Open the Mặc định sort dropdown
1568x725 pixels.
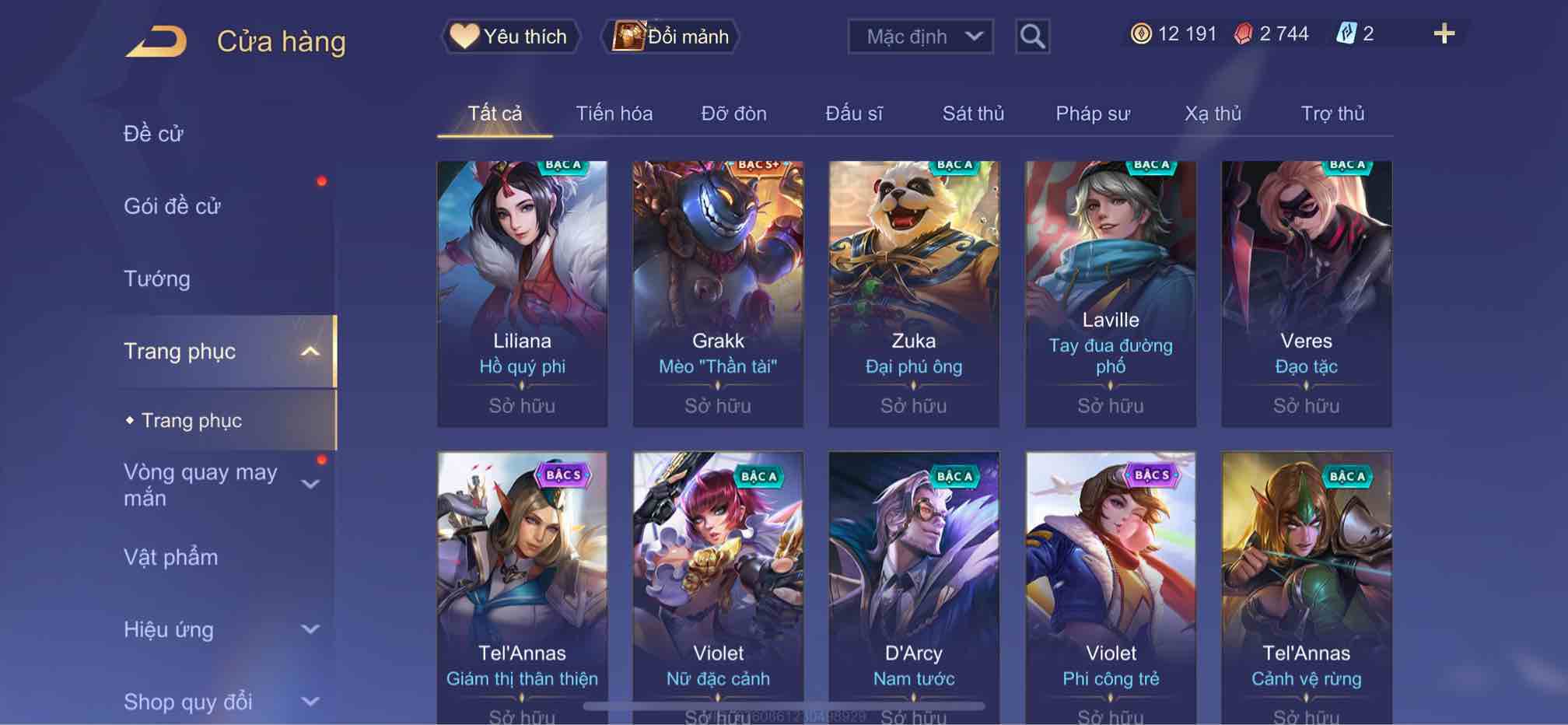(x=920, y=37)
